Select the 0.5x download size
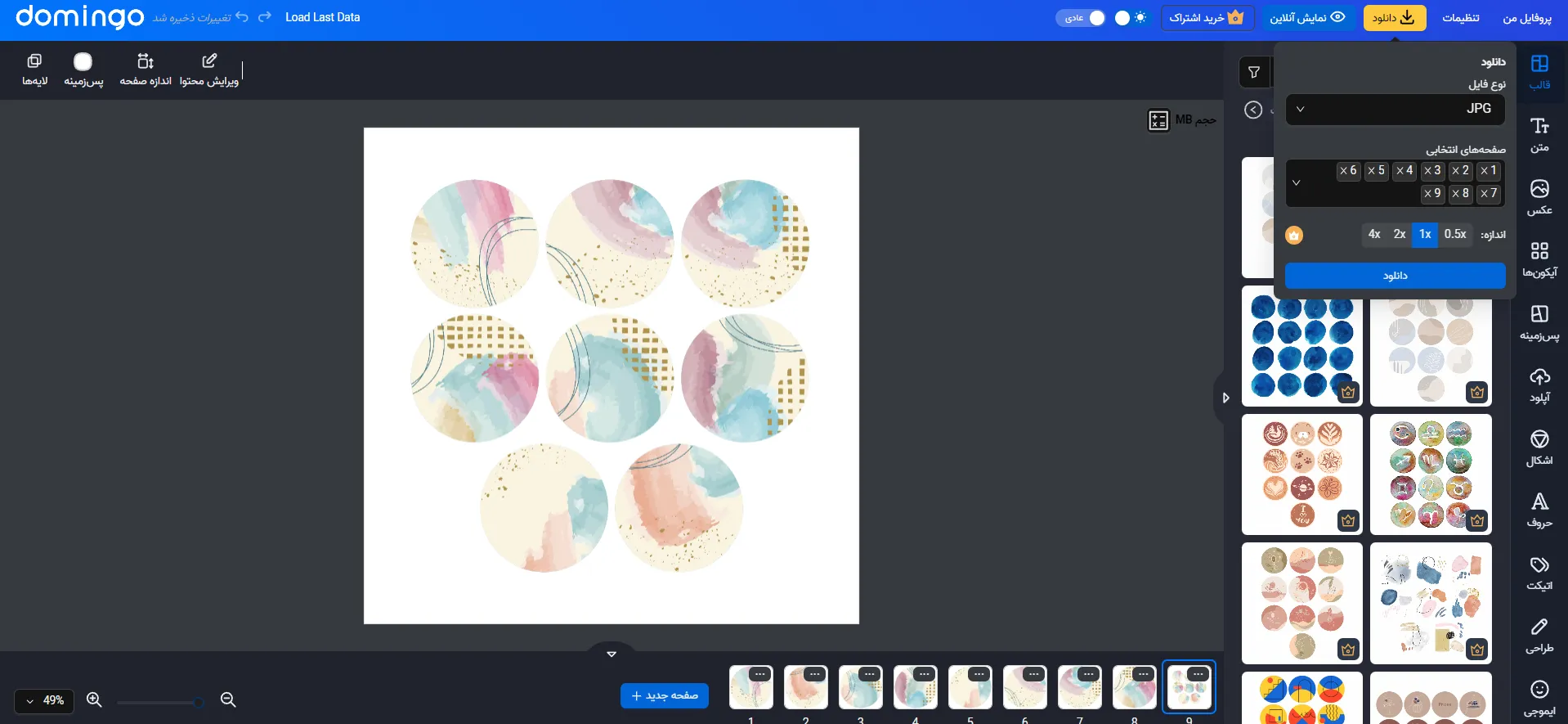The height and width of the screenshot is (724, 1568). click(x=1455, y=234)
